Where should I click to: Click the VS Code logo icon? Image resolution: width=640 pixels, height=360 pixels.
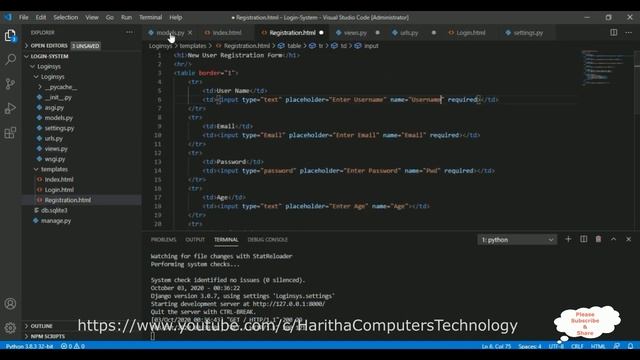point(8,17)
